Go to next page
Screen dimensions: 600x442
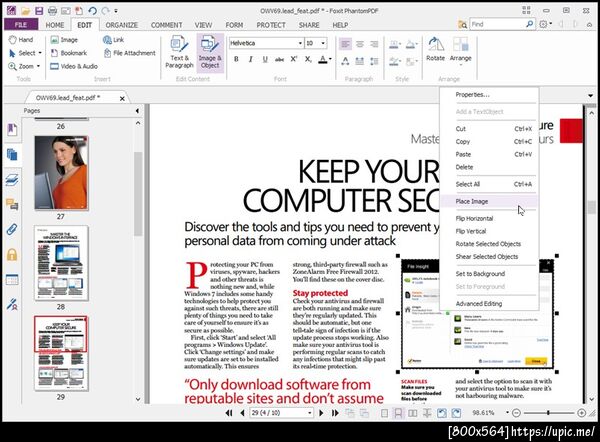321,413
